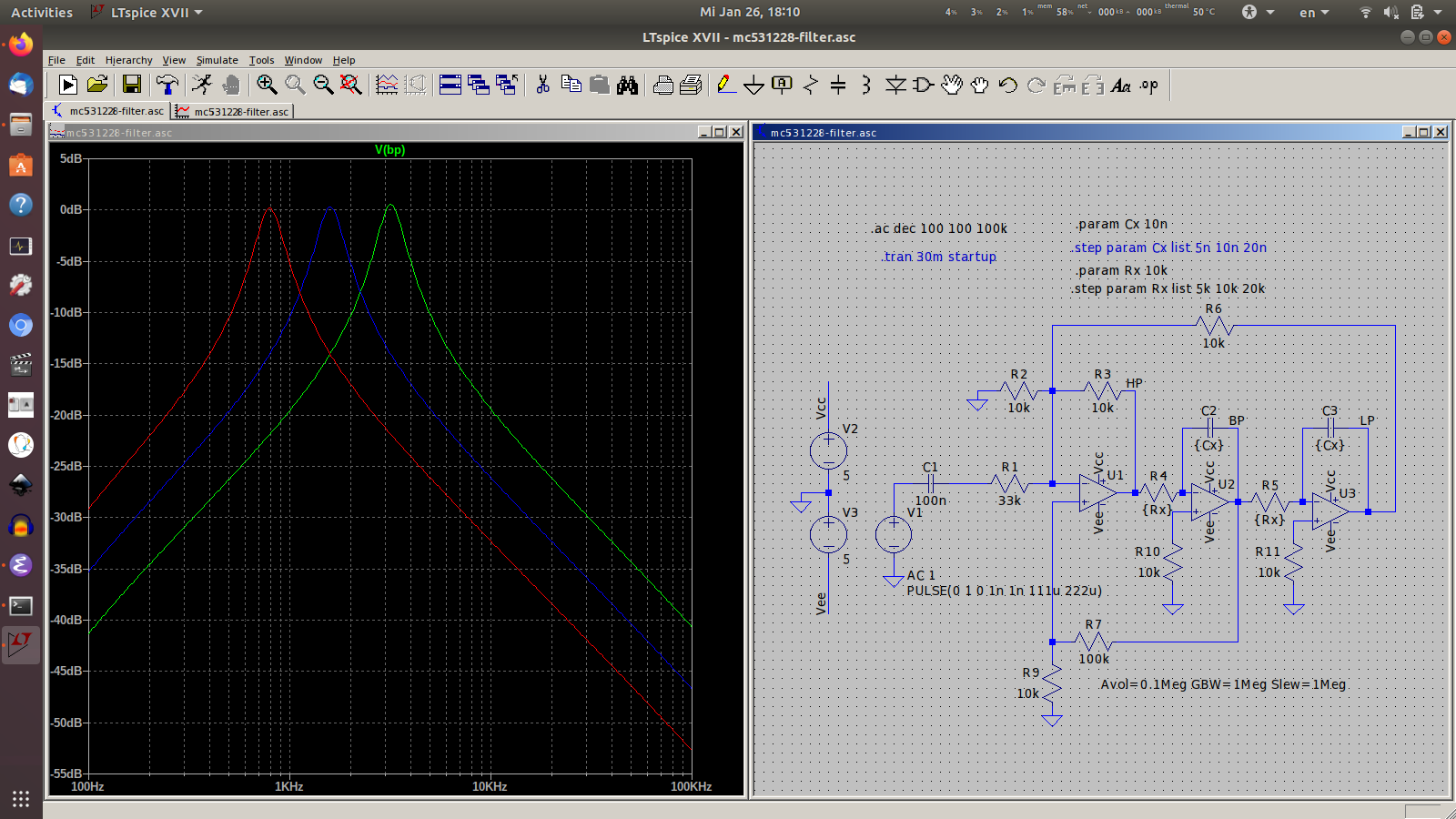Open the accessibility menu in top bar
The width and height of the screenshot is (1456, 819).
[x=1258, y=13]
